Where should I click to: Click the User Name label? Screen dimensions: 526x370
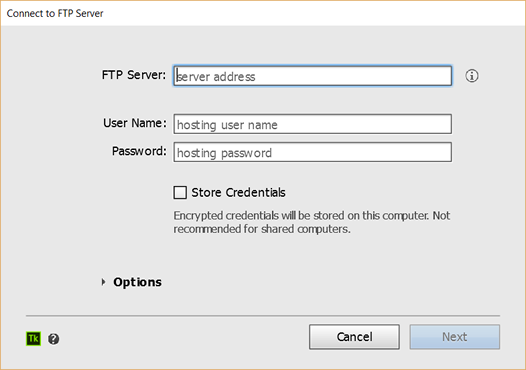pyautogui.click(x=135, y=123)
